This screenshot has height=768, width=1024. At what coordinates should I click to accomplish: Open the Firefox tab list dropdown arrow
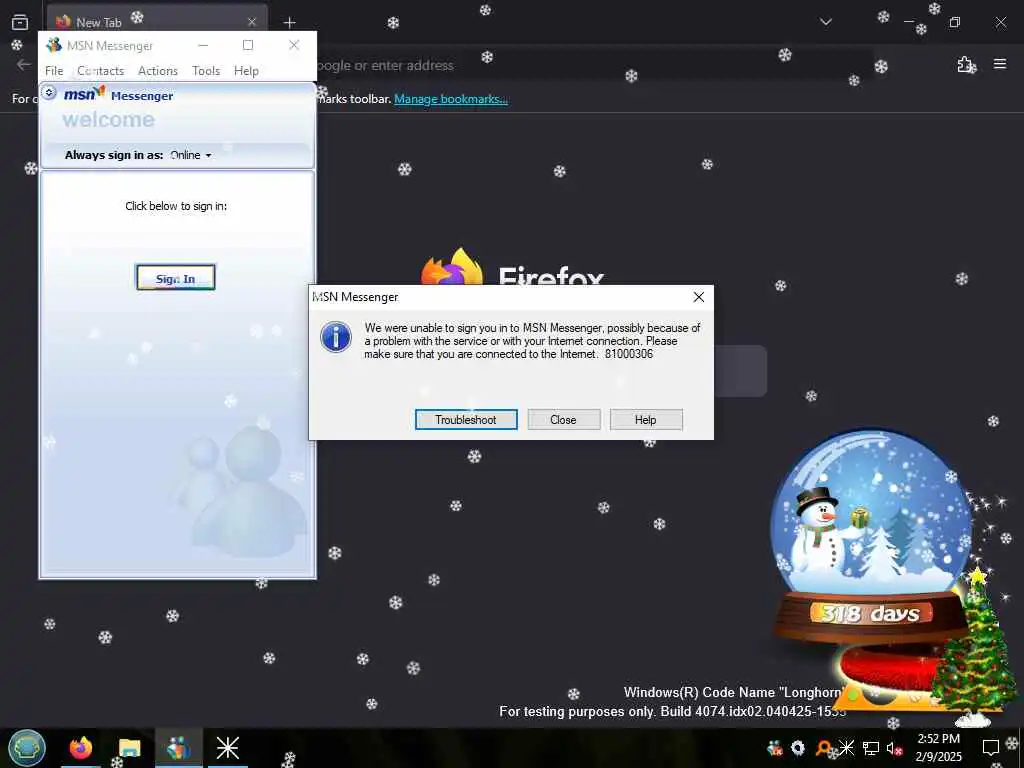826,22
